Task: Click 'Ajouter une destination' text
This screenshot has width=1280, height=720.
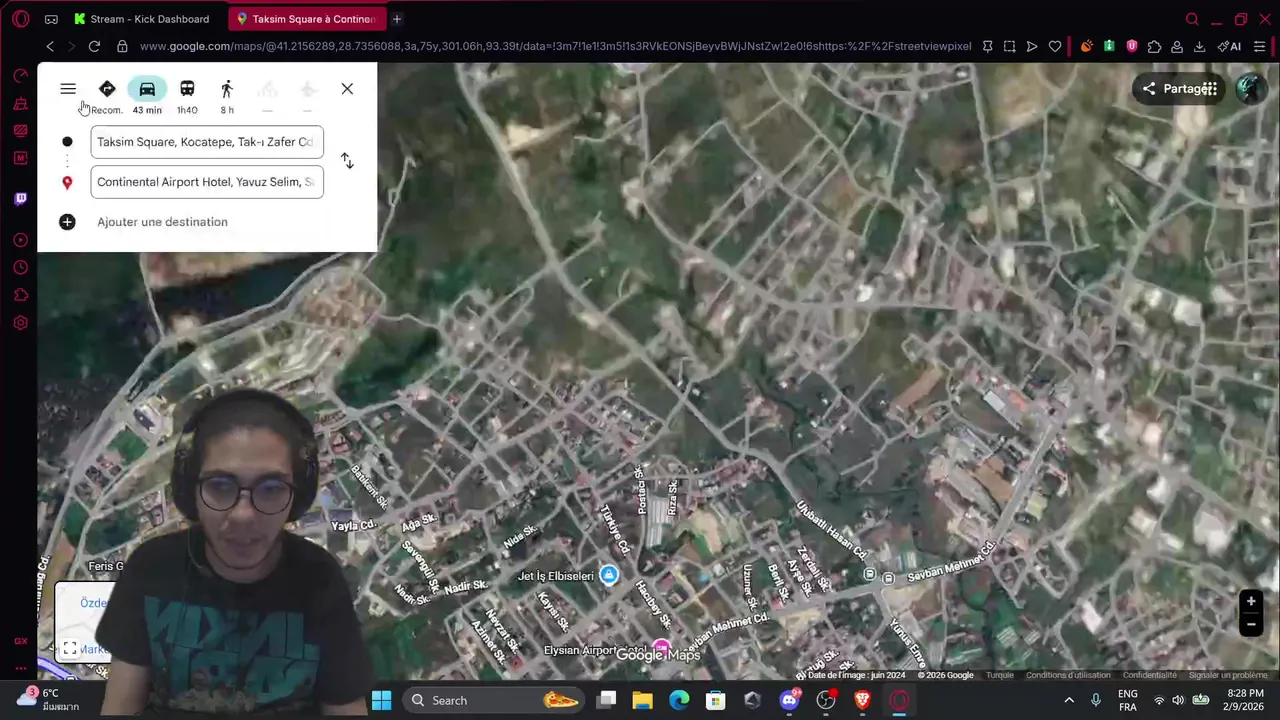Action: (x=162, y=222)
